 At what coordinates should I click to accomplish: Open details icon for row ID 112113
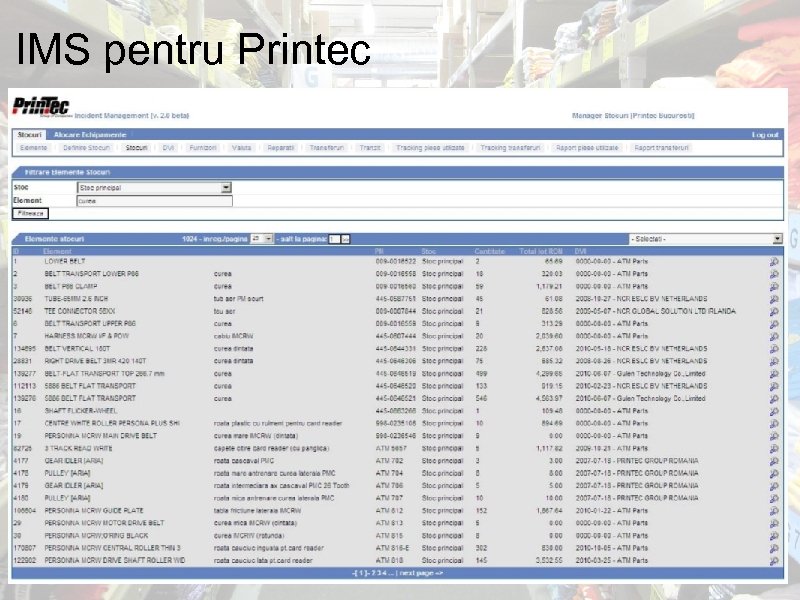[x=774, y=387]
